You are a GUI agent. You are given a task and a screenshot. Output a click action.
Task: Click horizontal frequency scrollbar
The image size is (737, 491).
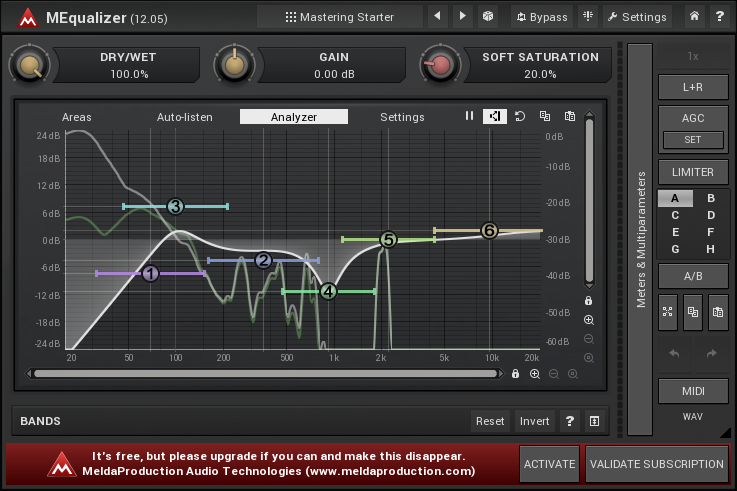point(266,374)
